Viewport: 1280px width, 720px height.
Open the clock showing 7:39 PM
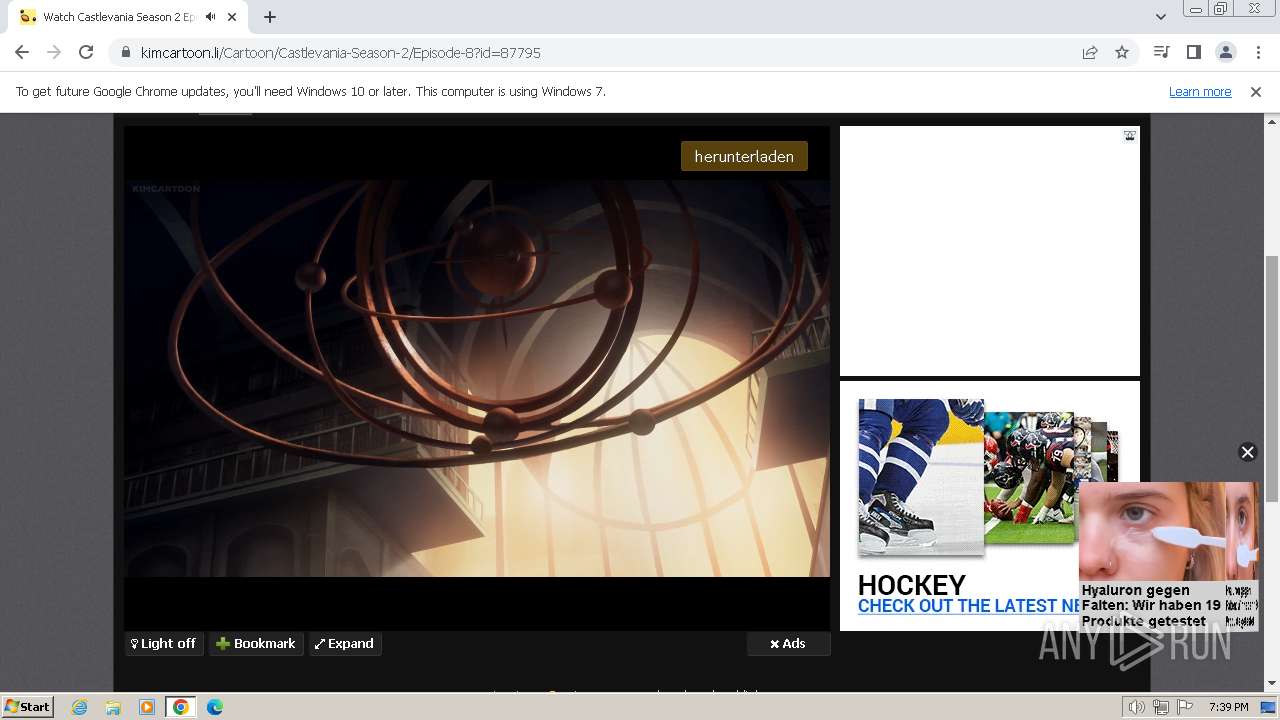click(1228, 707)
